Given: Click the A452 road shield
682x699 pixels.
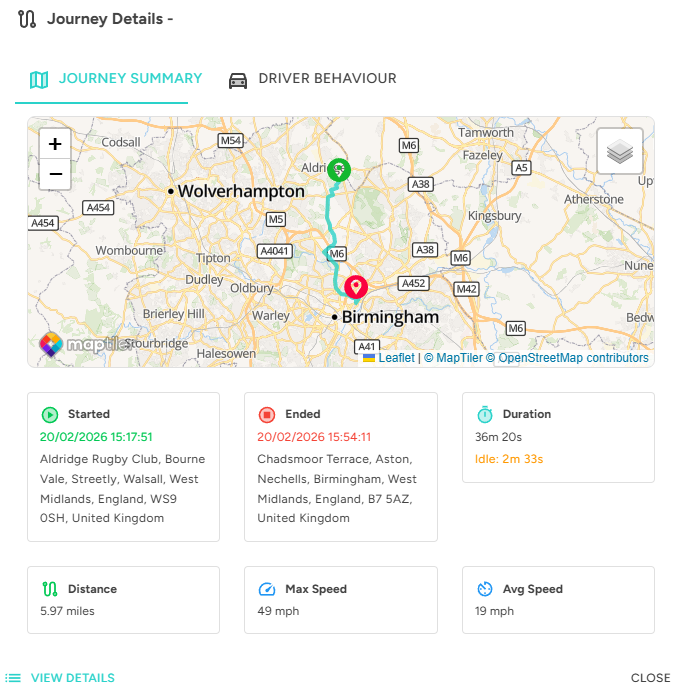Looking at the screenshot, I should pos(414,284).
